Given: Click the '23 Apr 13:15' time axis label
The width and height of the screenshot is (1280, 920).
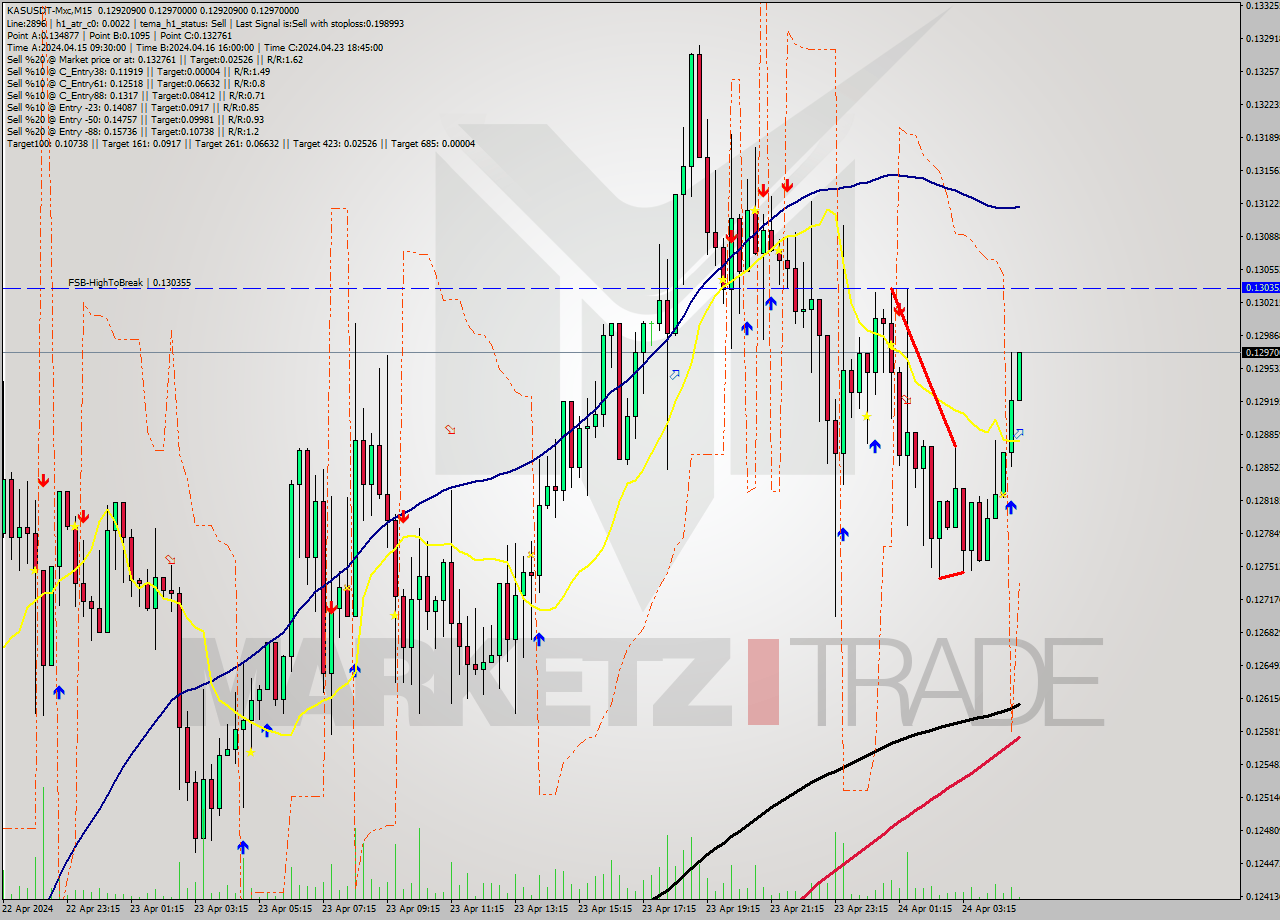Looking at the screenshot, I should pyautogui.click(x=541, y=909).
